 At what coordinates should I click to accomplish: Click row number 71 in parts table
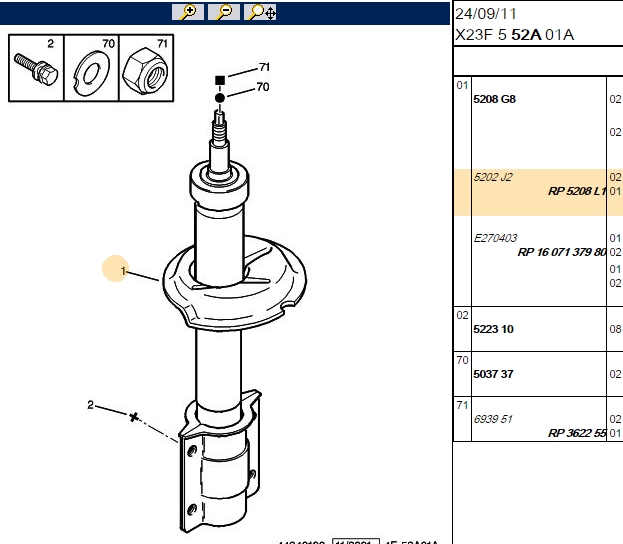tap(462, 405)
